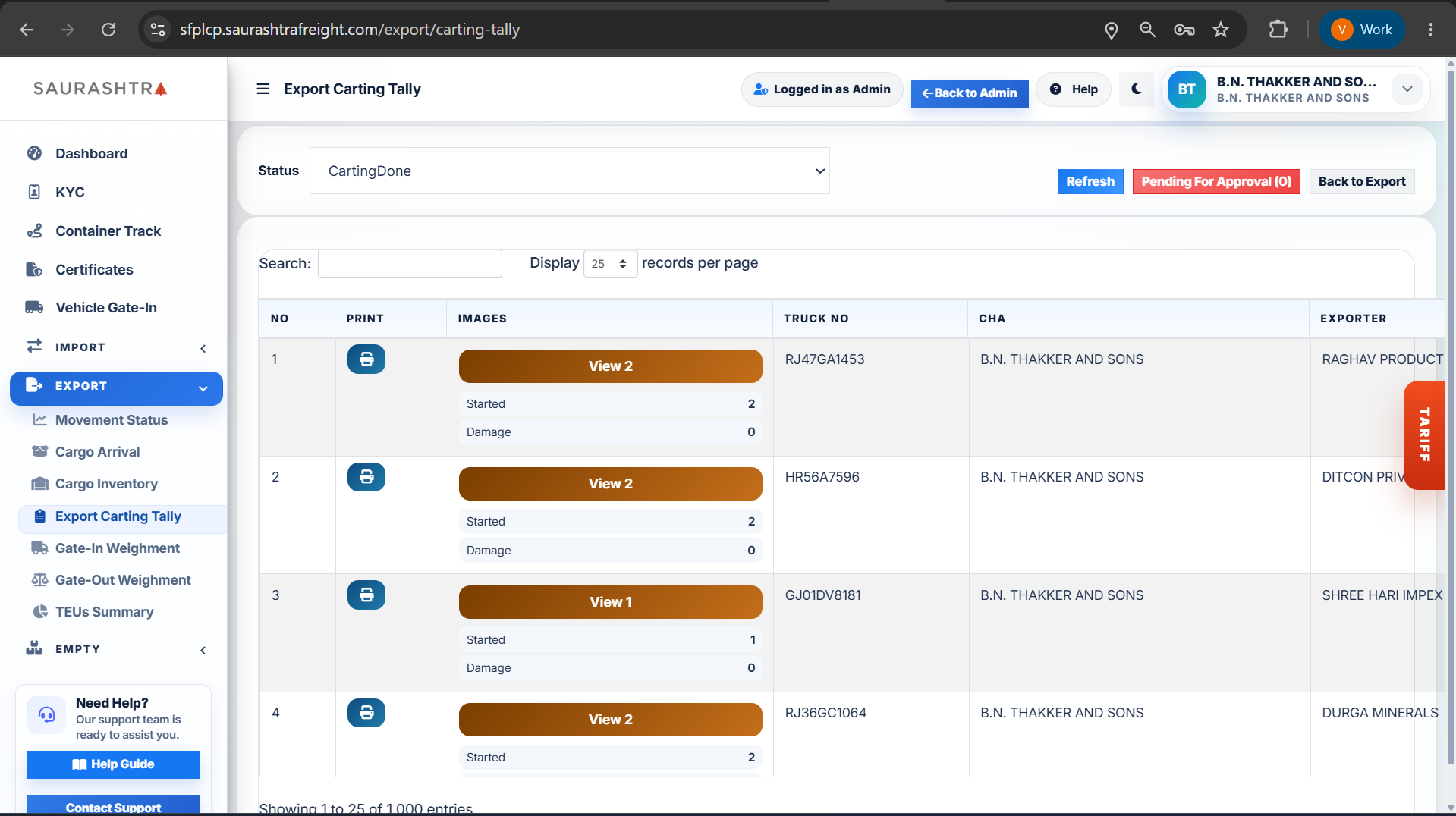
Task: Open the Status CartingDone dropdown
Action: point(569,171)
